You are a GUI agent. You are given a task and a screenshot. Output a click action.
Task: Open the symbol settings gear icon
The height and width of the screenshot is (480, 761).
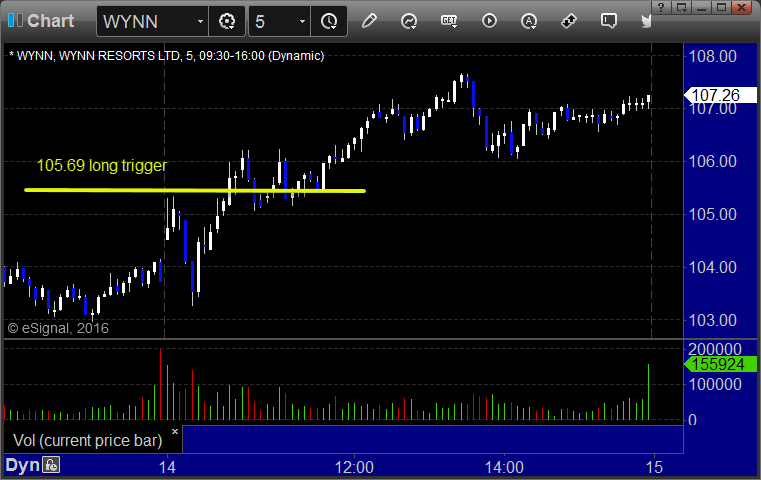pyautogui.click(x=227, y=21)
